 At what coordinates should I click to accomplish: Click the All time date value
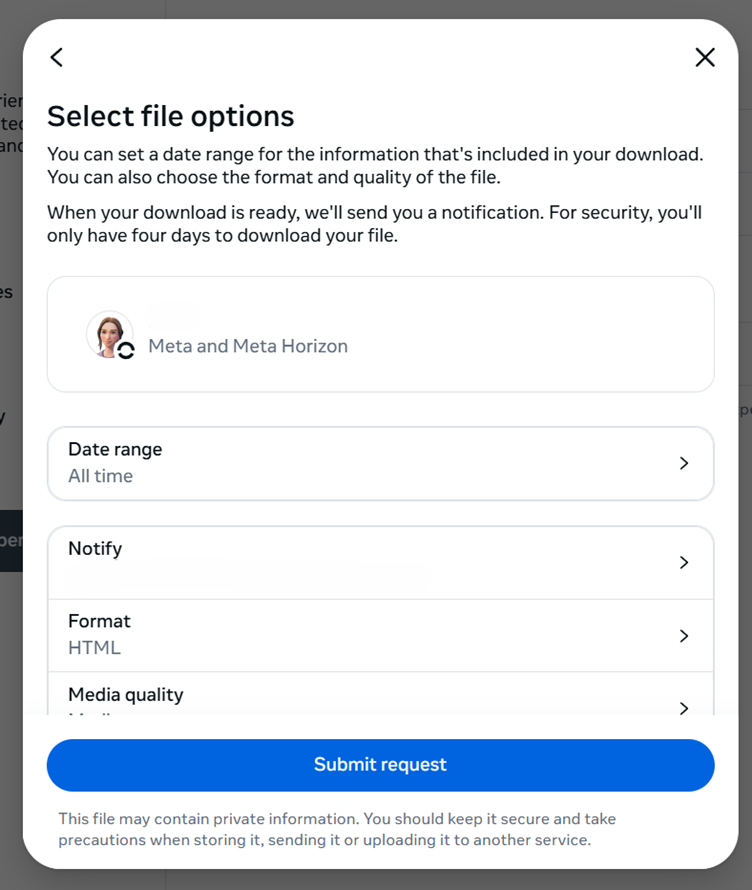pos(100,476)
